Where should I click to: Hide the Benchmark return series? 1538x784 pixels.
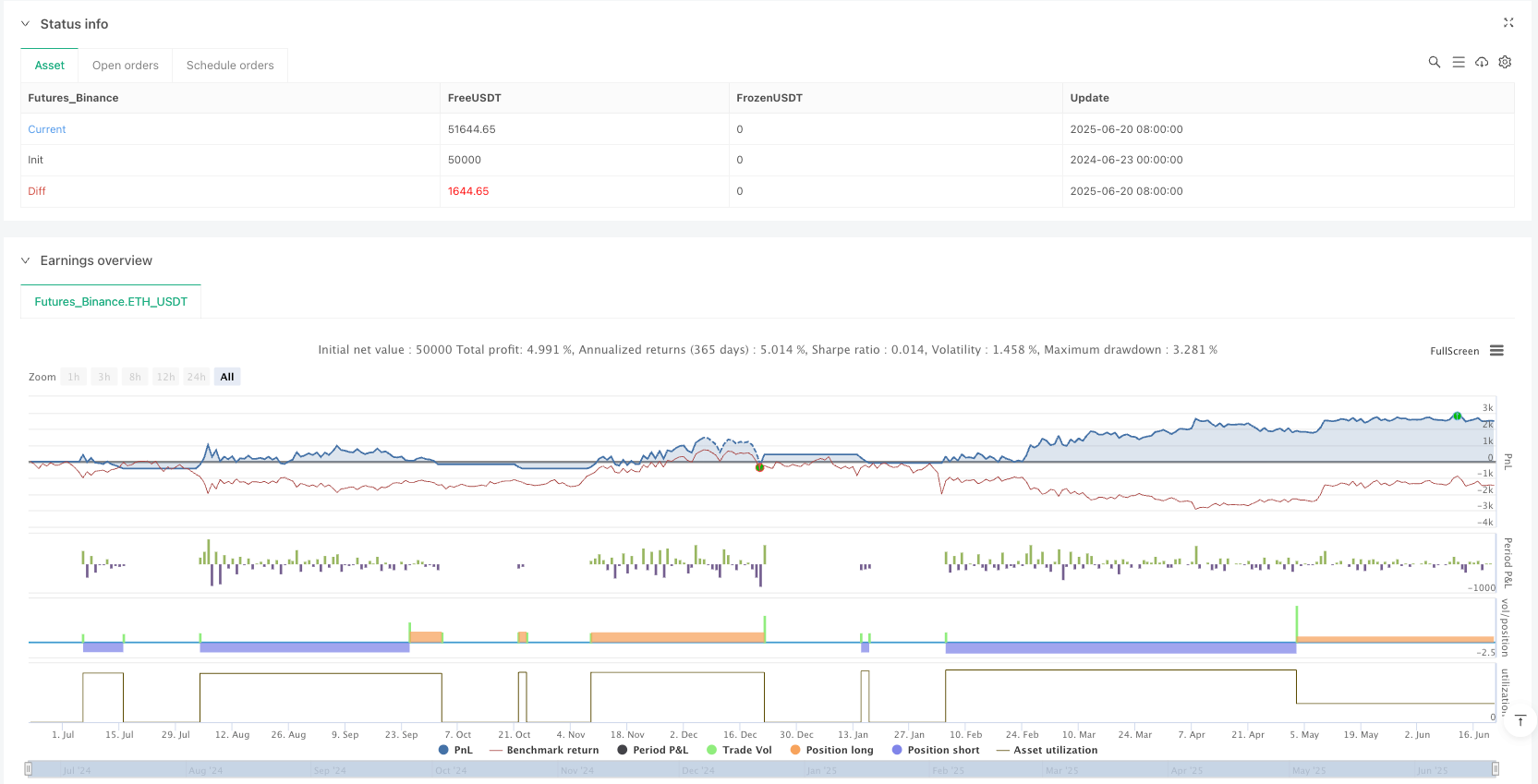coord(544,750)
